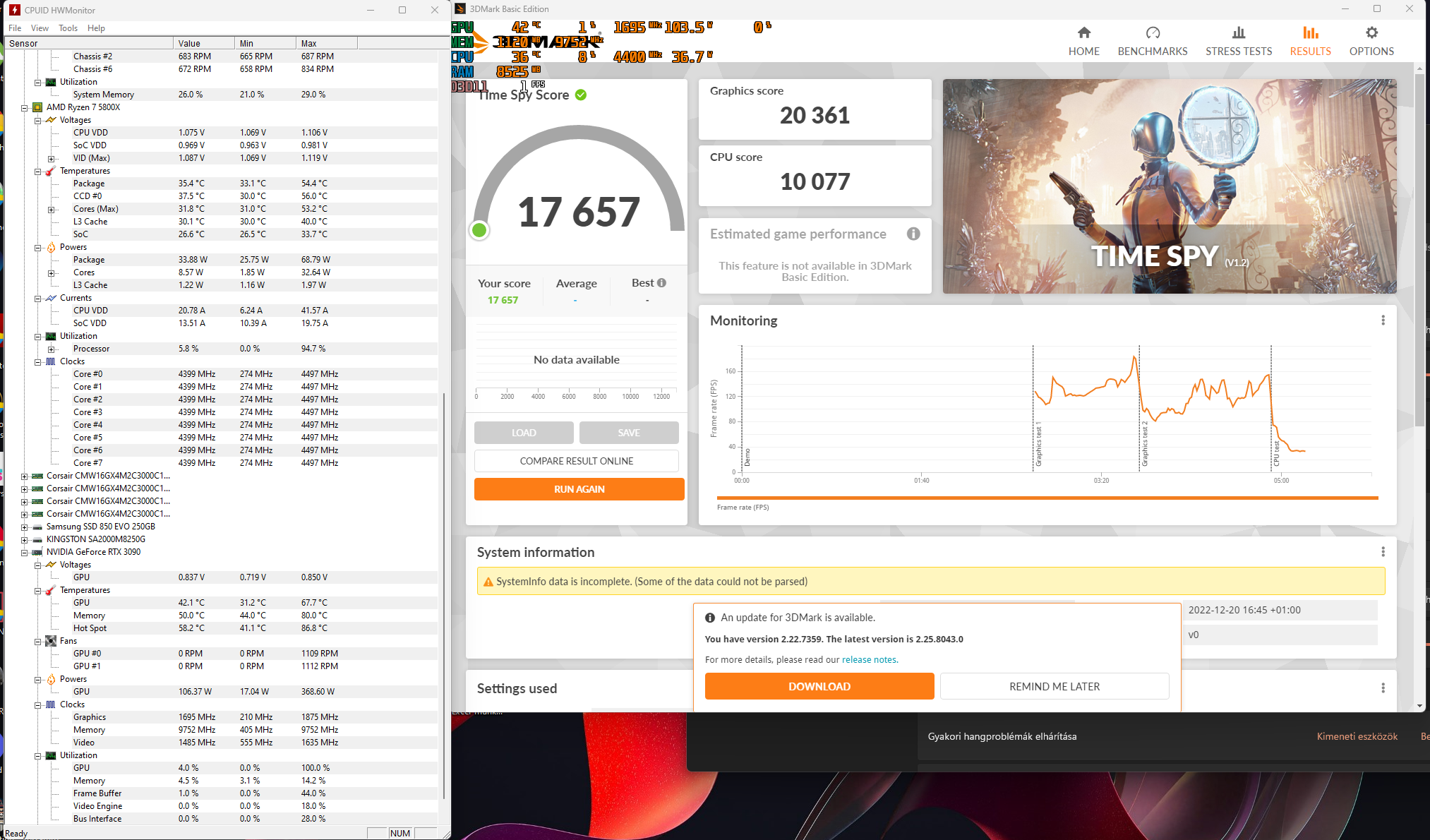The height and width of the screenshot is (840, 1430).
Task: Open the BENCHMARKS section in 3DMark
Action: tap(1153, 41)
